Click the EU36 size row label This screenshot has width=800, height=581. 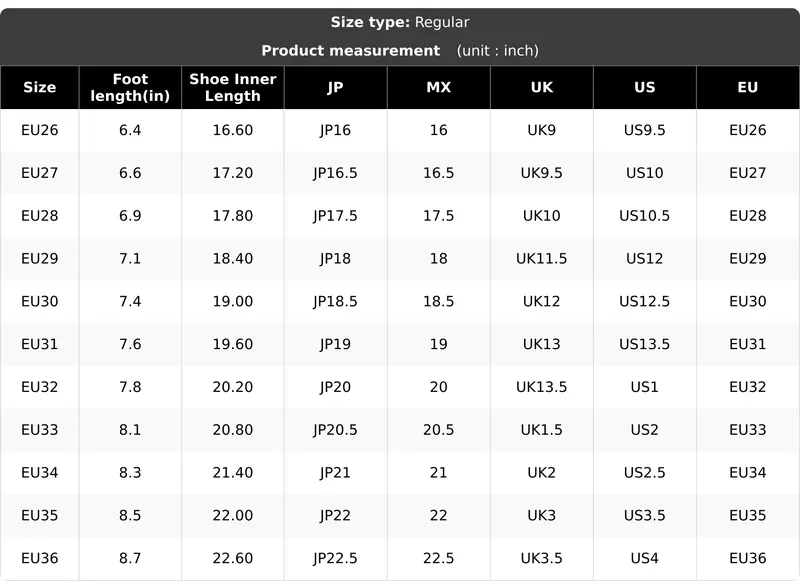click(39, 559)
